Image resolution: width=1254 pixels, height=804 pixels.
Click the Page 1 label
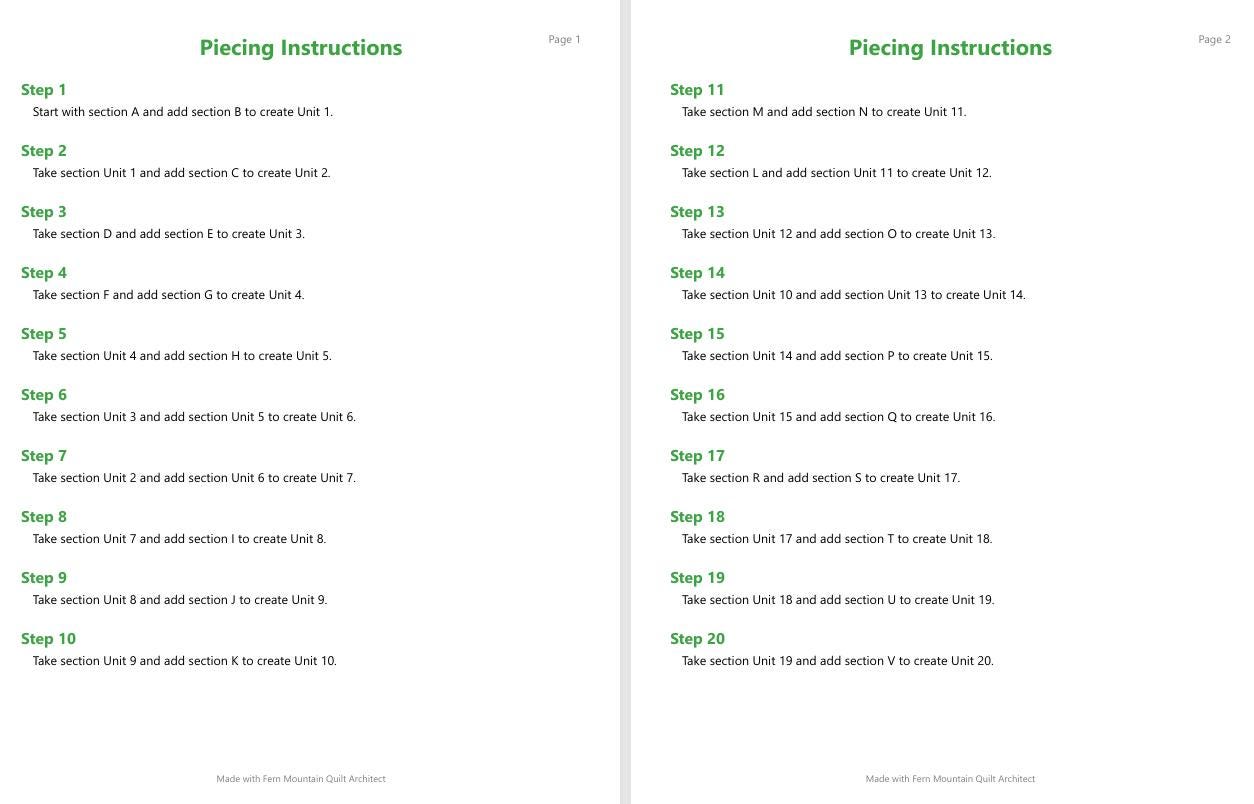coord(564,40)
